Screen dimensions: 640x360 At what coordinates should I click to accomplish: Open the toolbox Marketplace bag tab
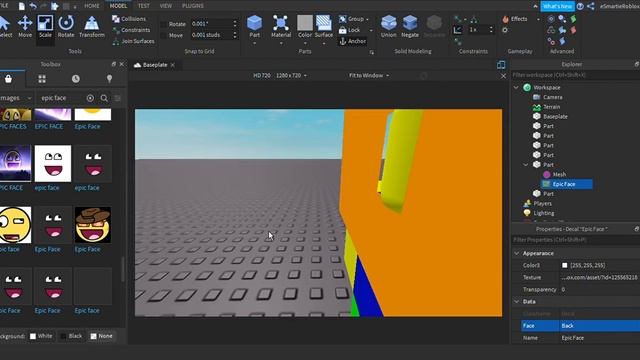(8, 79)
